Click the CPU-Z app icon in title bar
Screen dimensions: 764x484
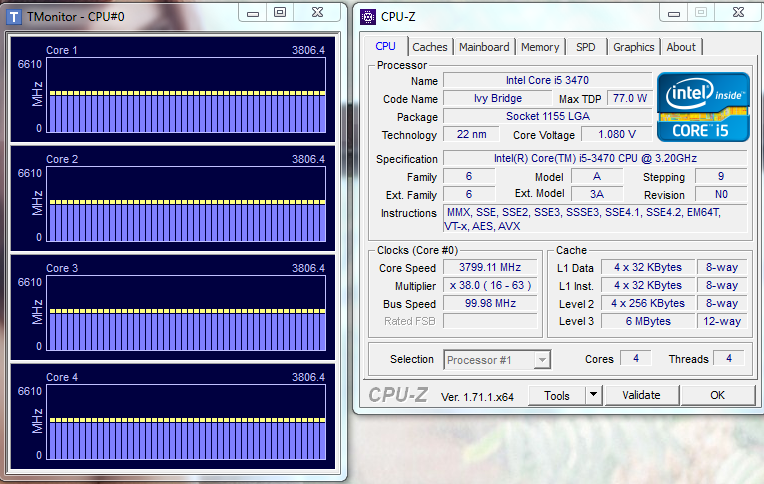[368, 17]
